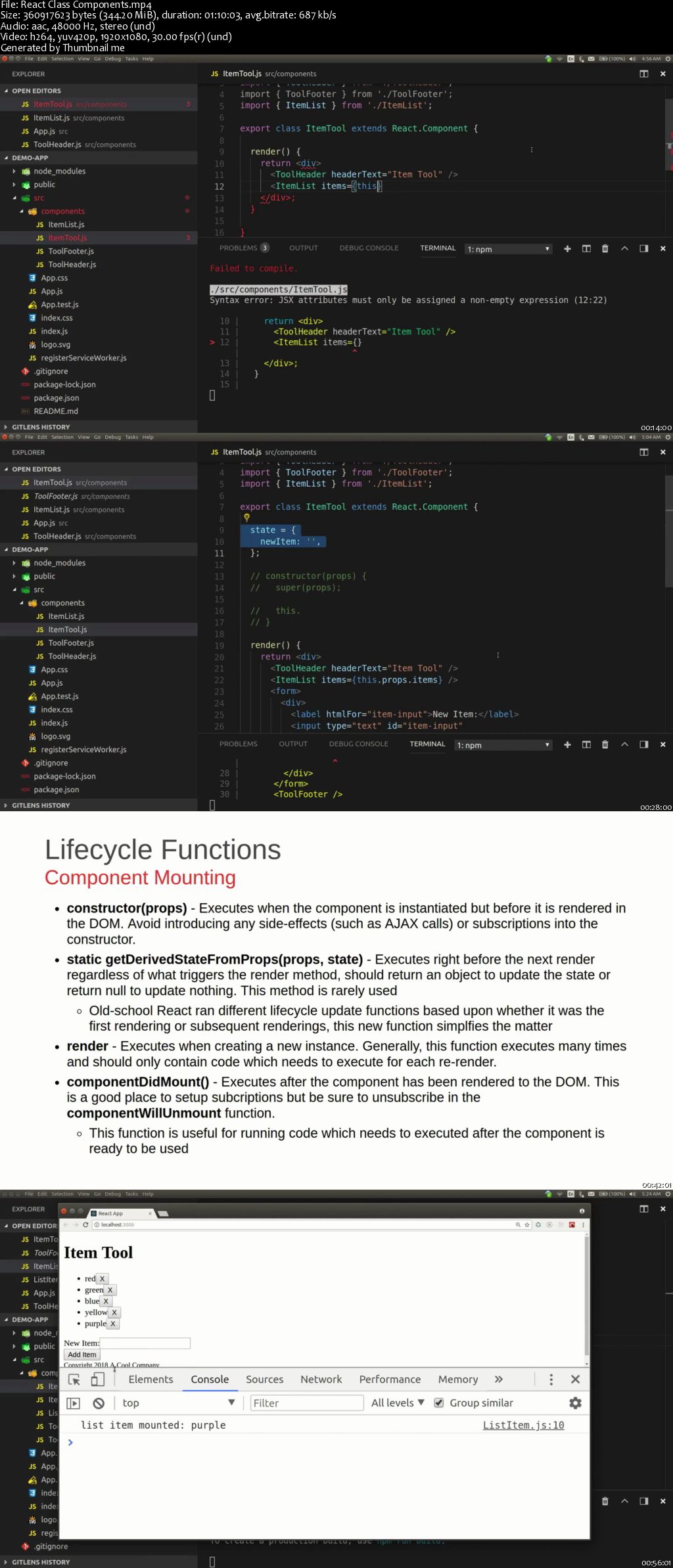Open the DevTools three-dot customize menu
Image resolution: width=673 pixels, height=1568 pixels.
(551, 1379)
